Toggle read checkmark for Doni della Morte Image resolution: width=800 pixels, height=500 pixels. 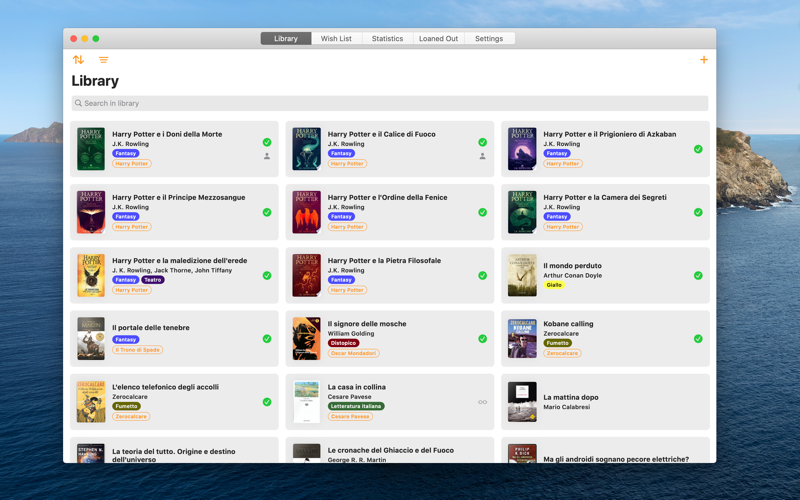(x=267, y=142)
